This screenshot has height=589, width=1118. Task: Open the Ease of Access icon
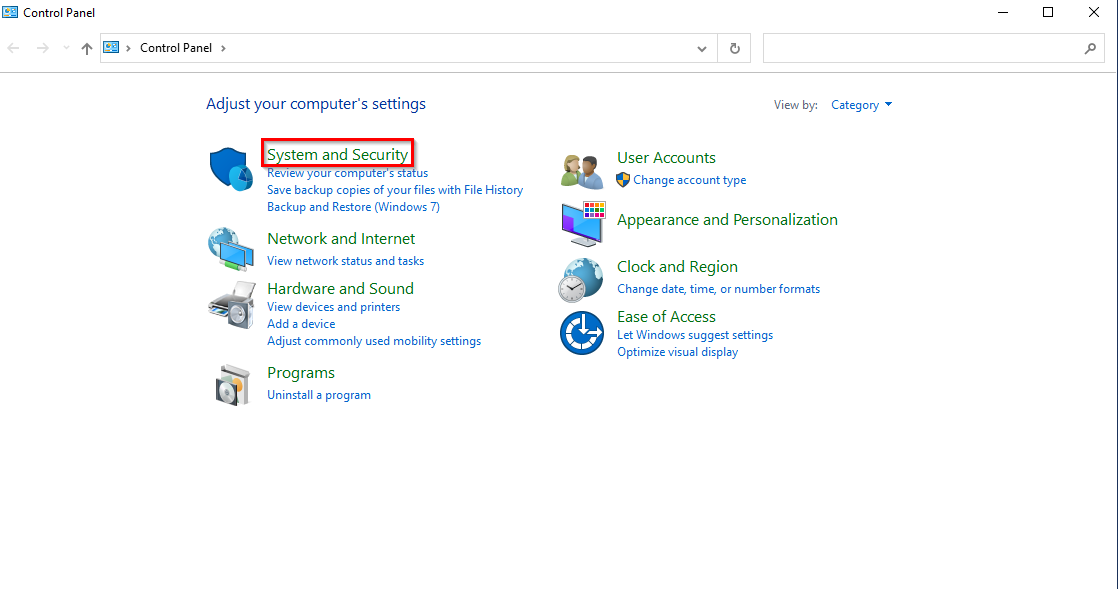[x=582, y=333]
